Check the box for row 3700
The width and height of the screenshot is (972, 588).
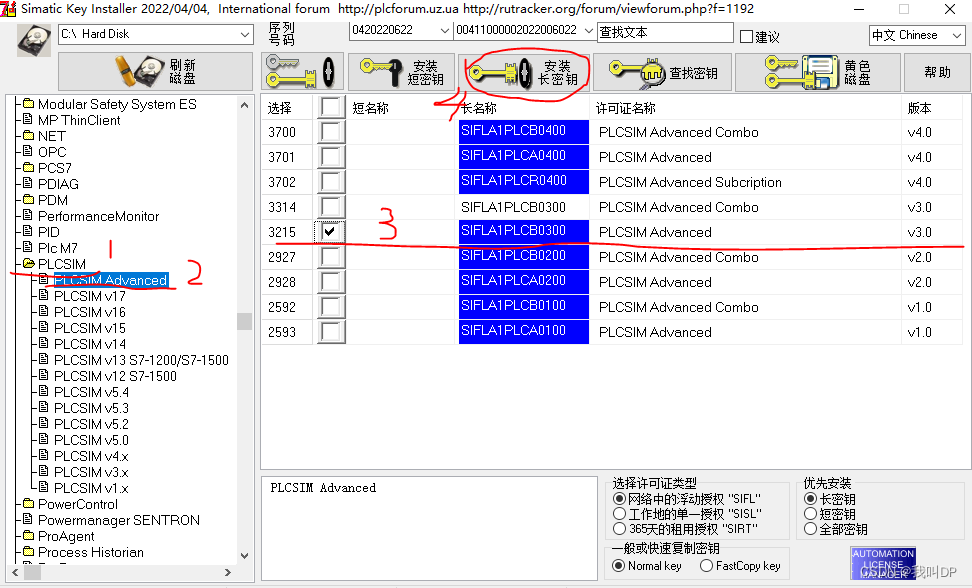(330, 132)
